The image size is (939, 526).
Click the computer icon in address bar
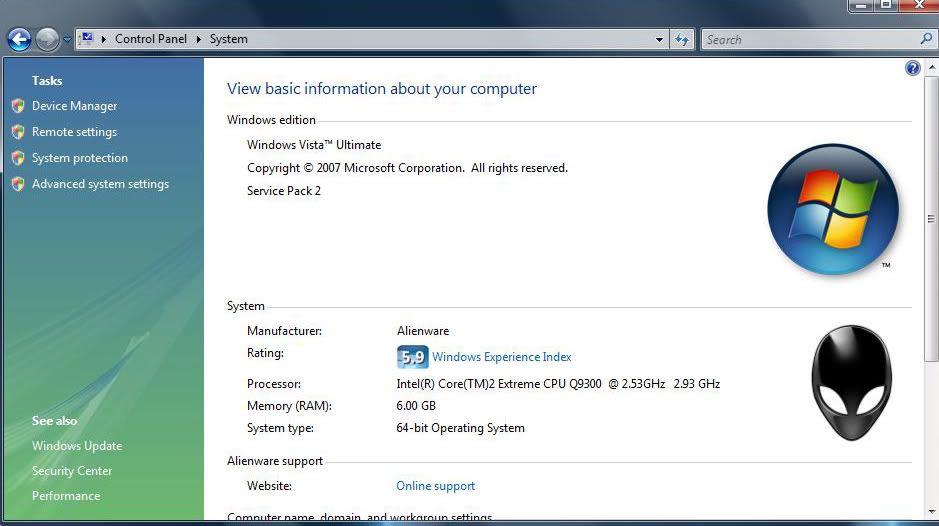(x=87, y=39)
